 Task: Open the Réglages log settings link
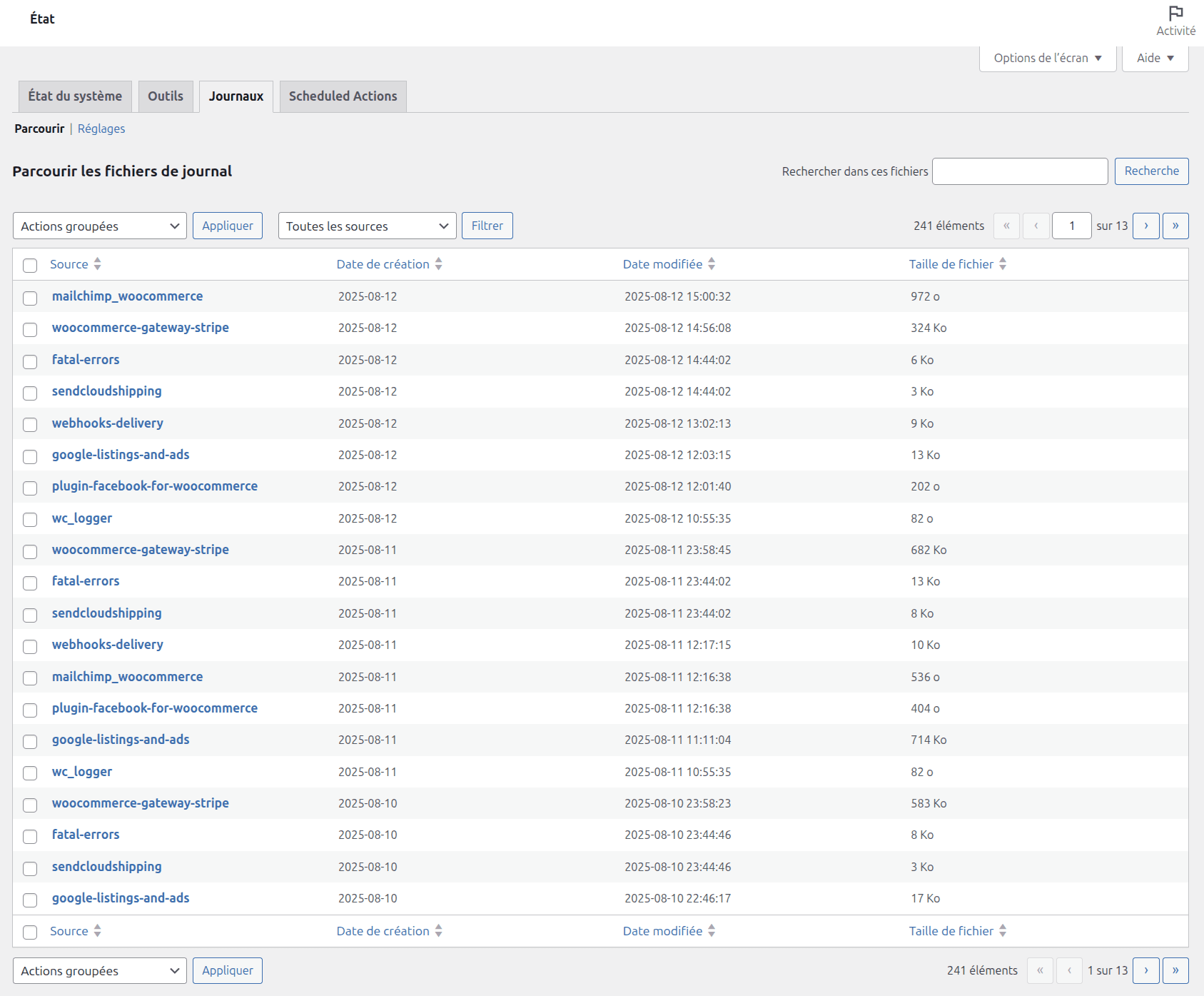[x=101, y=129]
